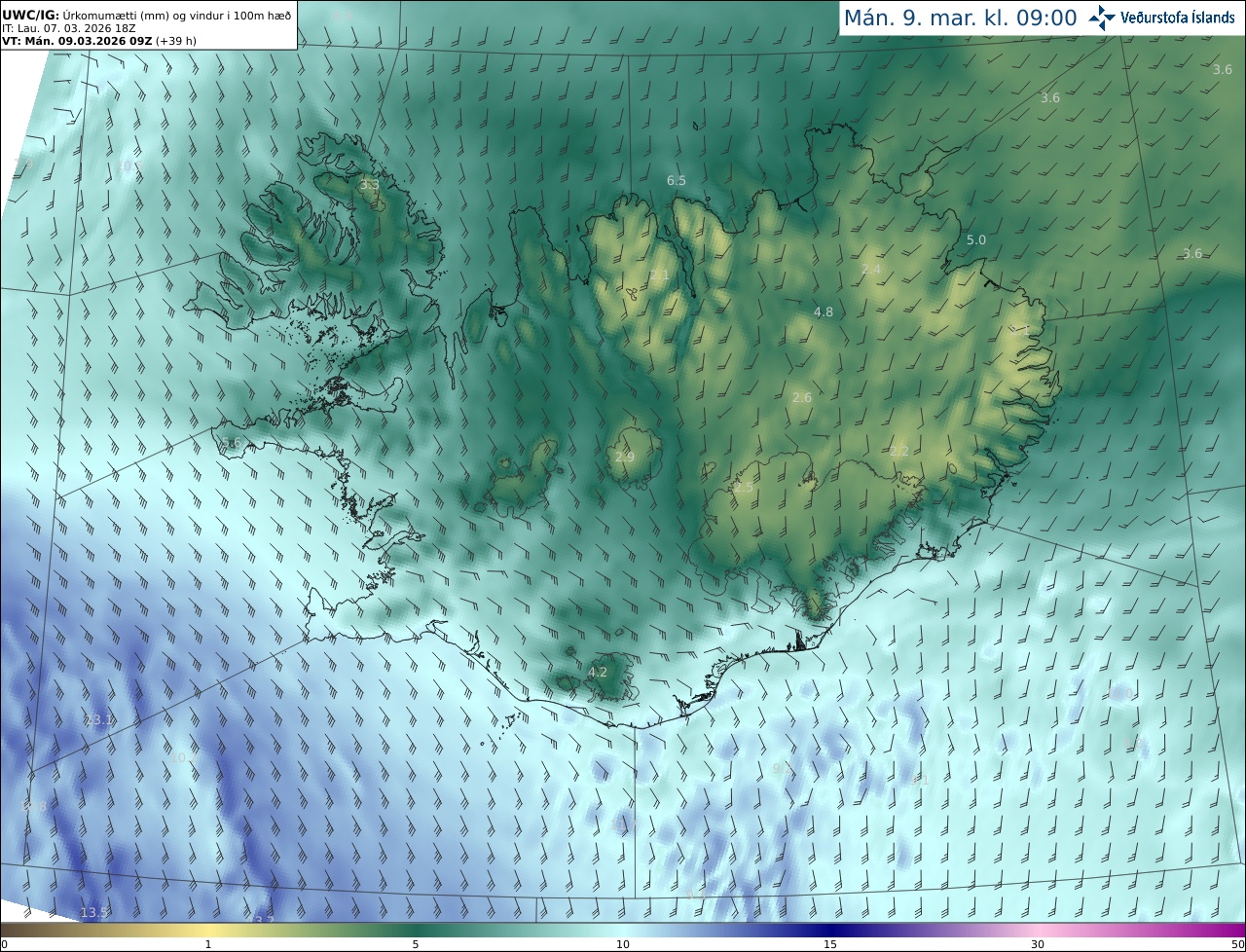This screenshot has width=1246, height=952.
Task: Select the date header Mán. 9. mar. kl. 09:00
Action: click(x=960, y=18)
